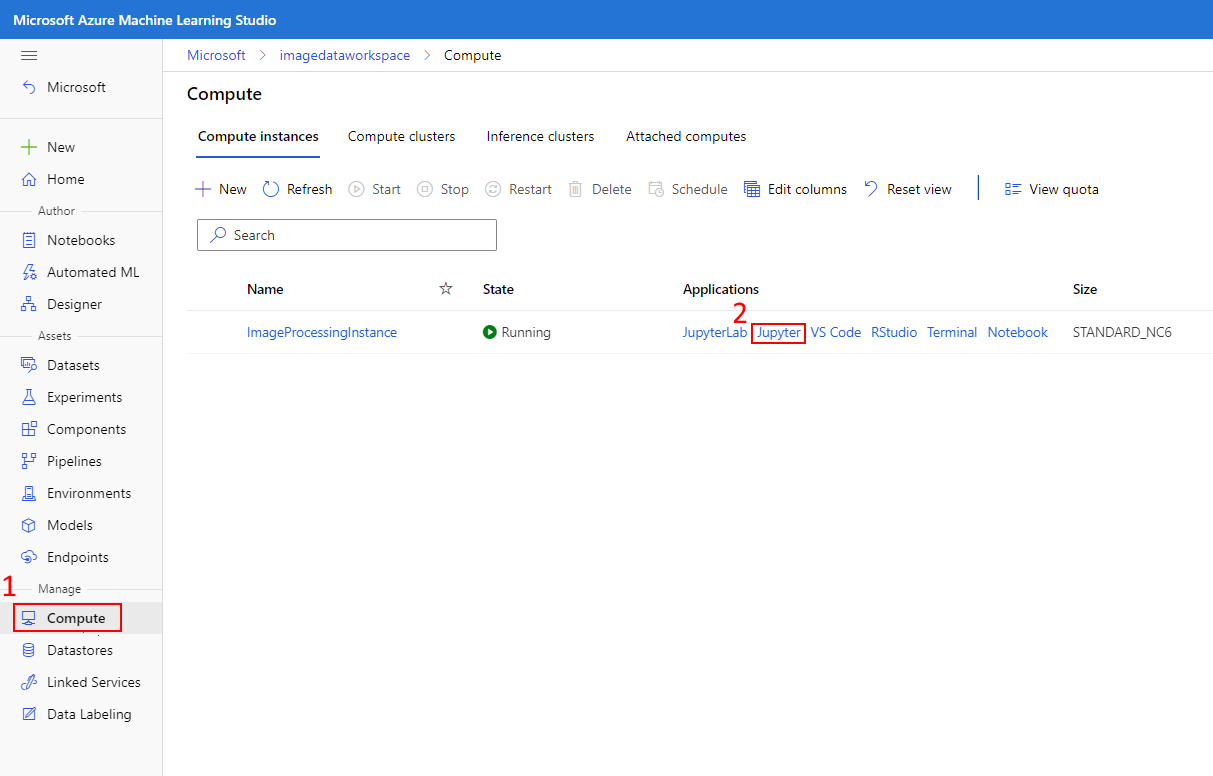Viewport: 1213px width, 776px height.
Task: Click the Edit columns table icon
Action: [x=752, y=189]
